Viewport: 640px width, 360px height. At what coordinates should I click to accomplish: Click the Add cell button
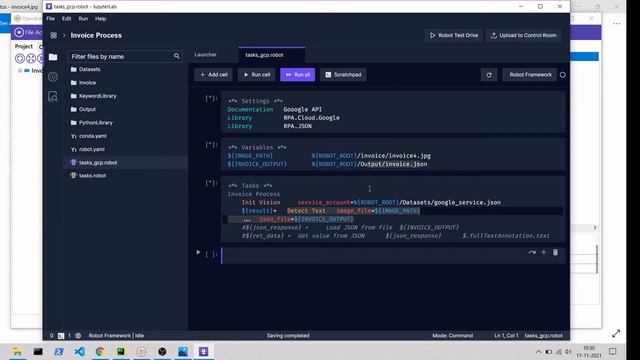213,75
